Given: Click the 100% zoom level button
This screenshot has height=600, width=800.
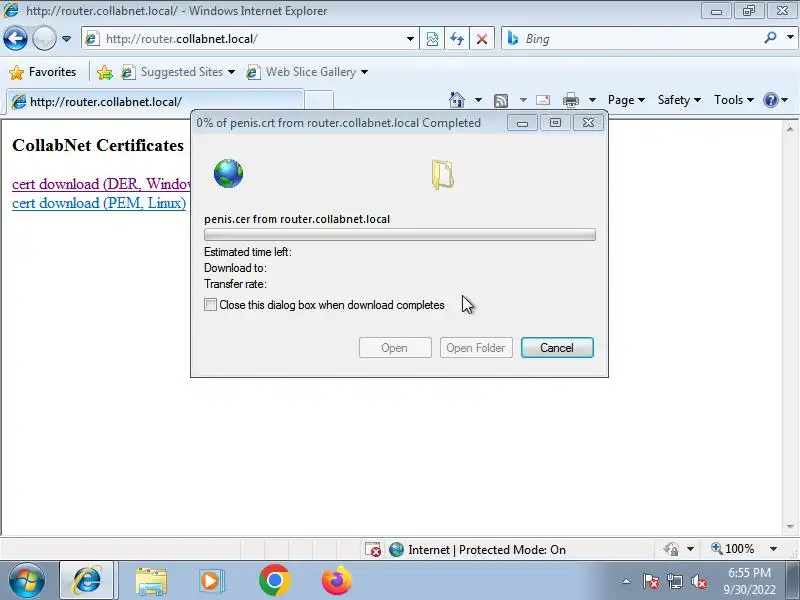Looking at the screenshot, I should (x=733, y=549).
